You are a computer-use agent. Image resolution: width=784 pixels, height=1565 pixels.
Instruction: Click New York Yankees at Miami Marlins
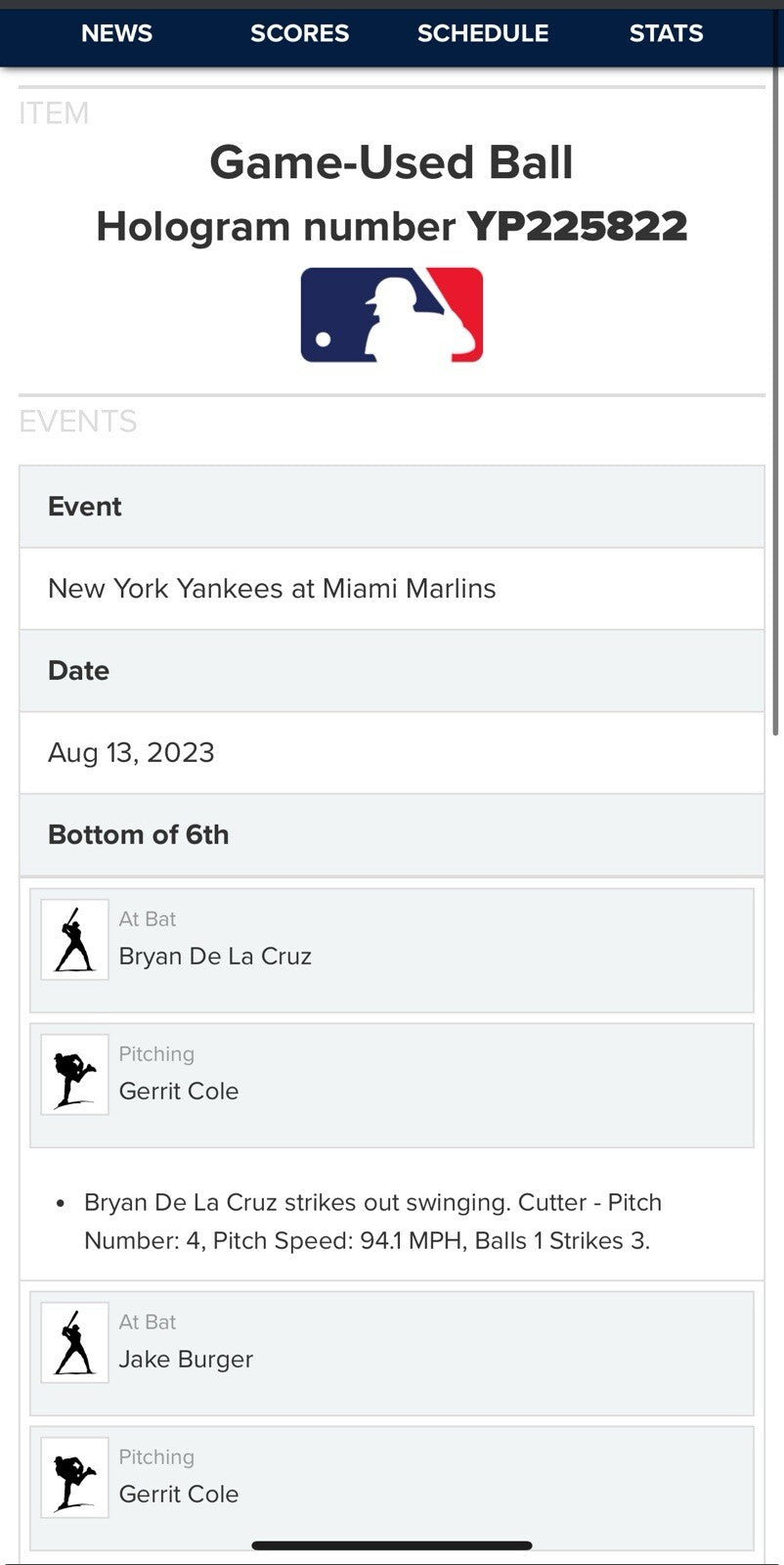272,589
